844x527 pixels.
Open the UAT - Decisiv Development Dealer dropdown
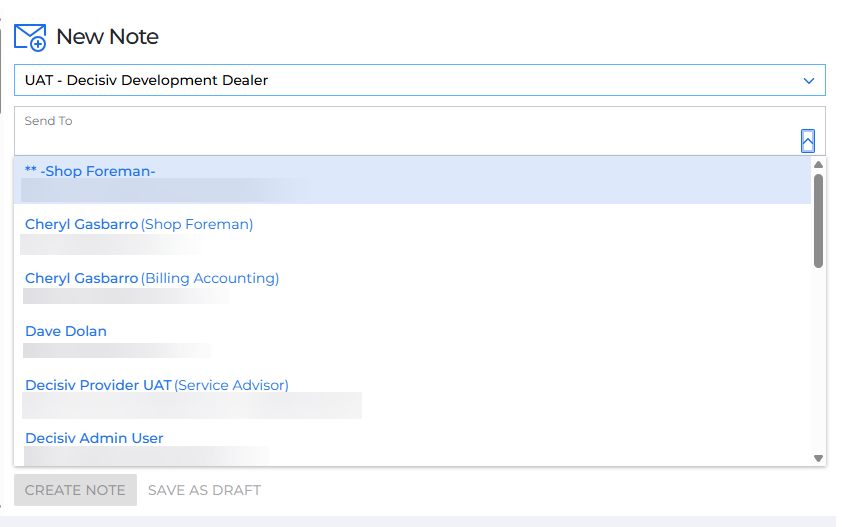[x=419, y=80]
